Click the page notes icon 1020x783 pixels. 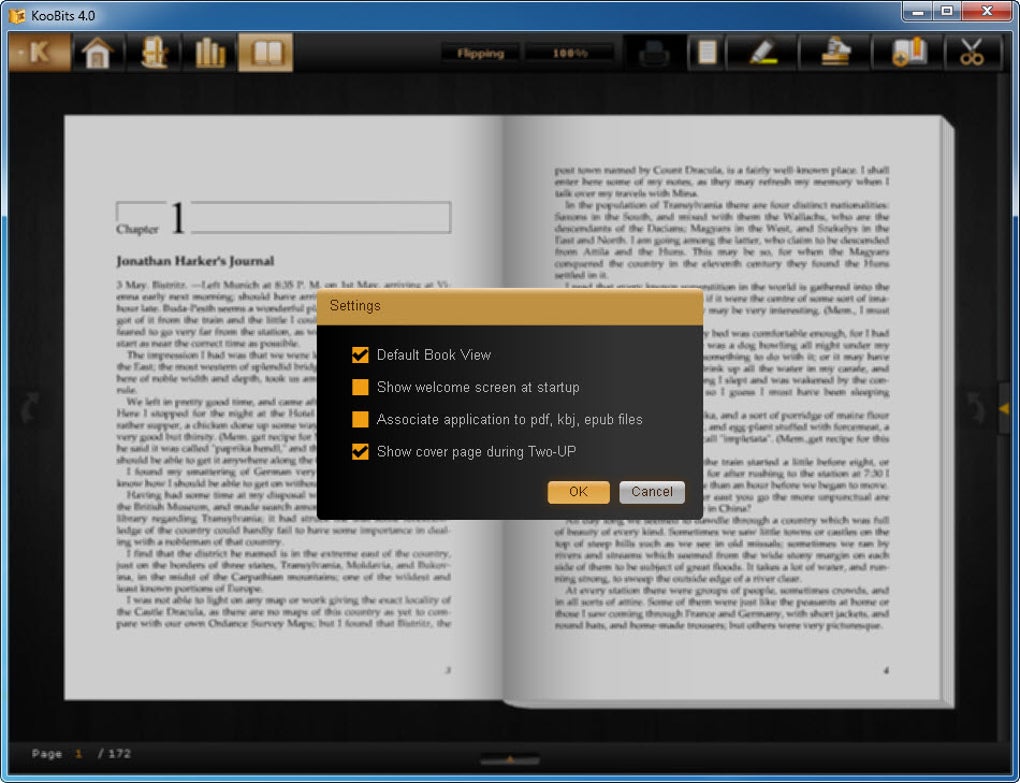706,53
